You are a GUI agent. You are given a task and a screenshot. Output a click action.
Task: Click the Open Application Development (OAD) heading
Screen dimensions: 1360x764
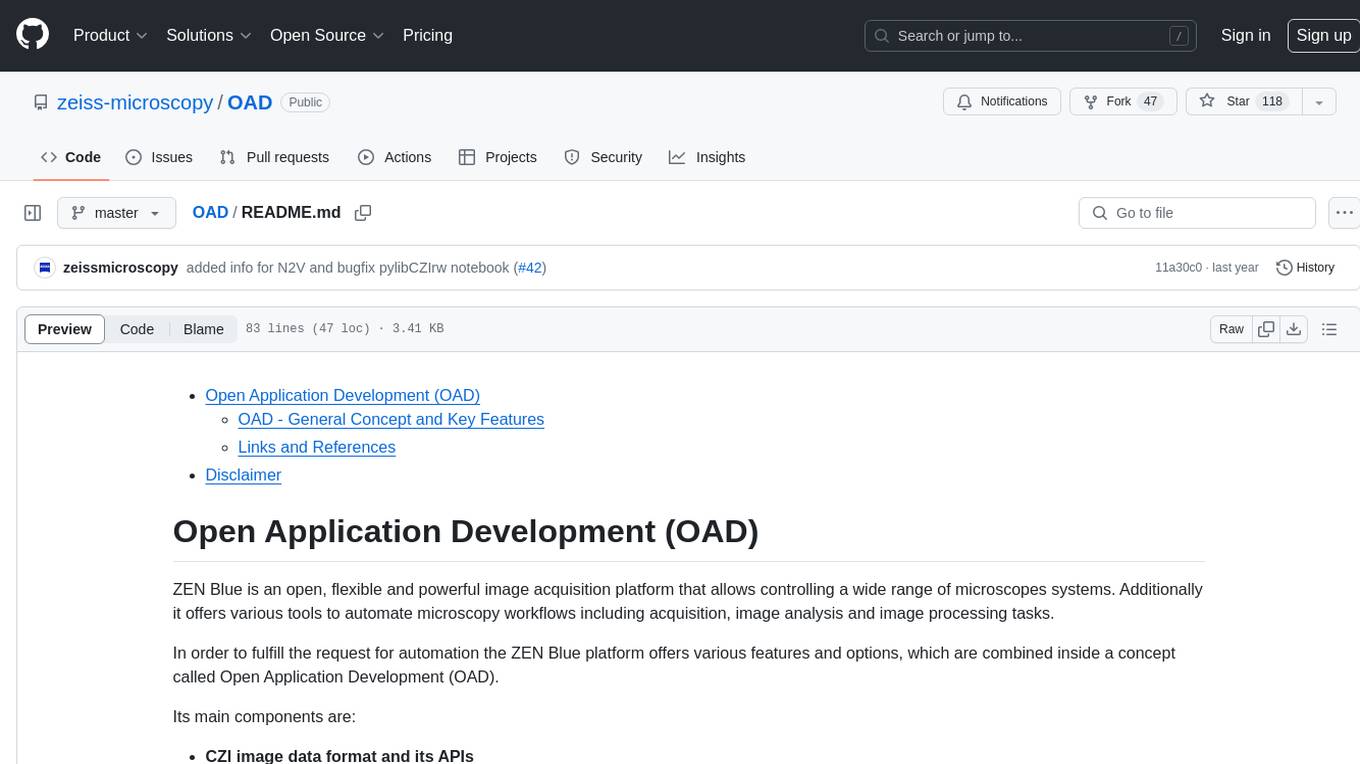(x=466, y=531)
